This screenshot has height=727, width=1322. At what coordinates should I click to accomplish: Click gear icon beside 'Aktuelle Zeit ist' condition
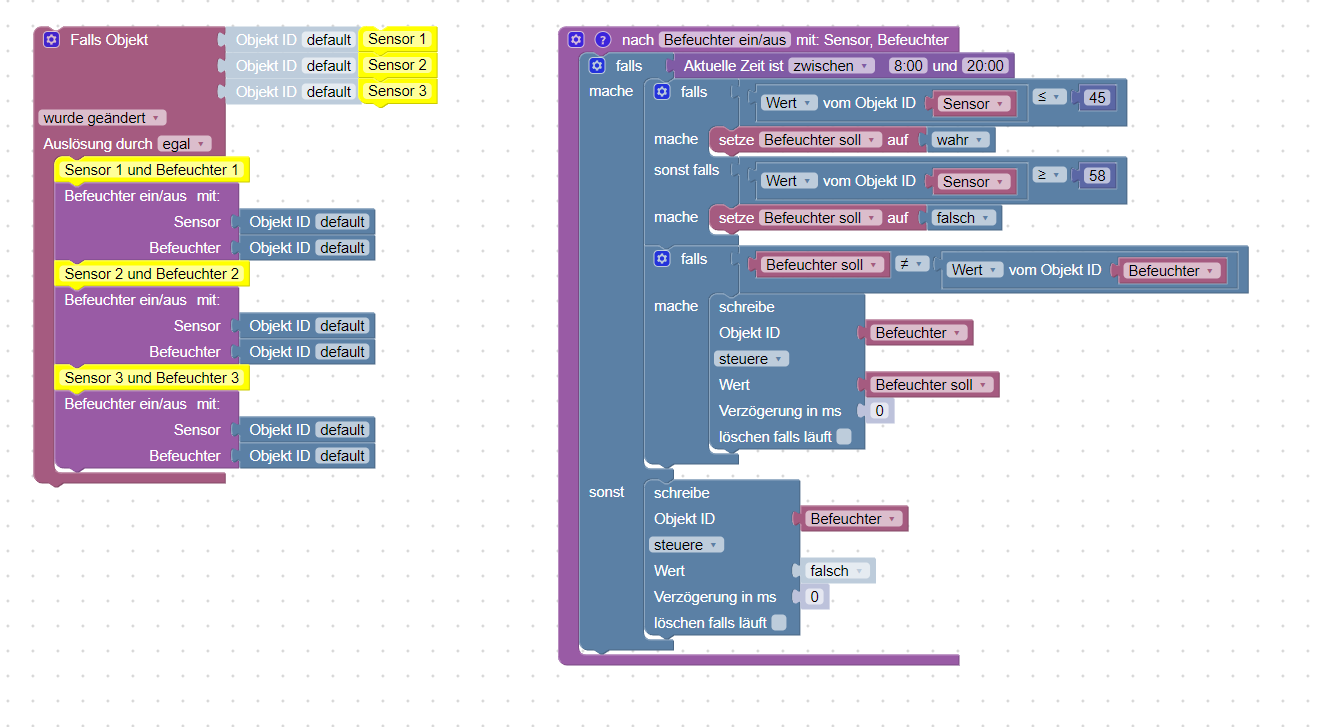tap(597, 66)
